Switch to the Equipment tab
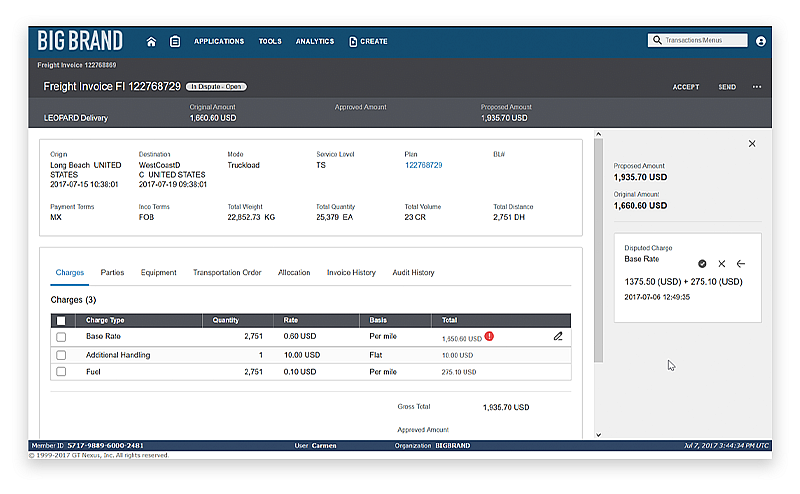 159,273
